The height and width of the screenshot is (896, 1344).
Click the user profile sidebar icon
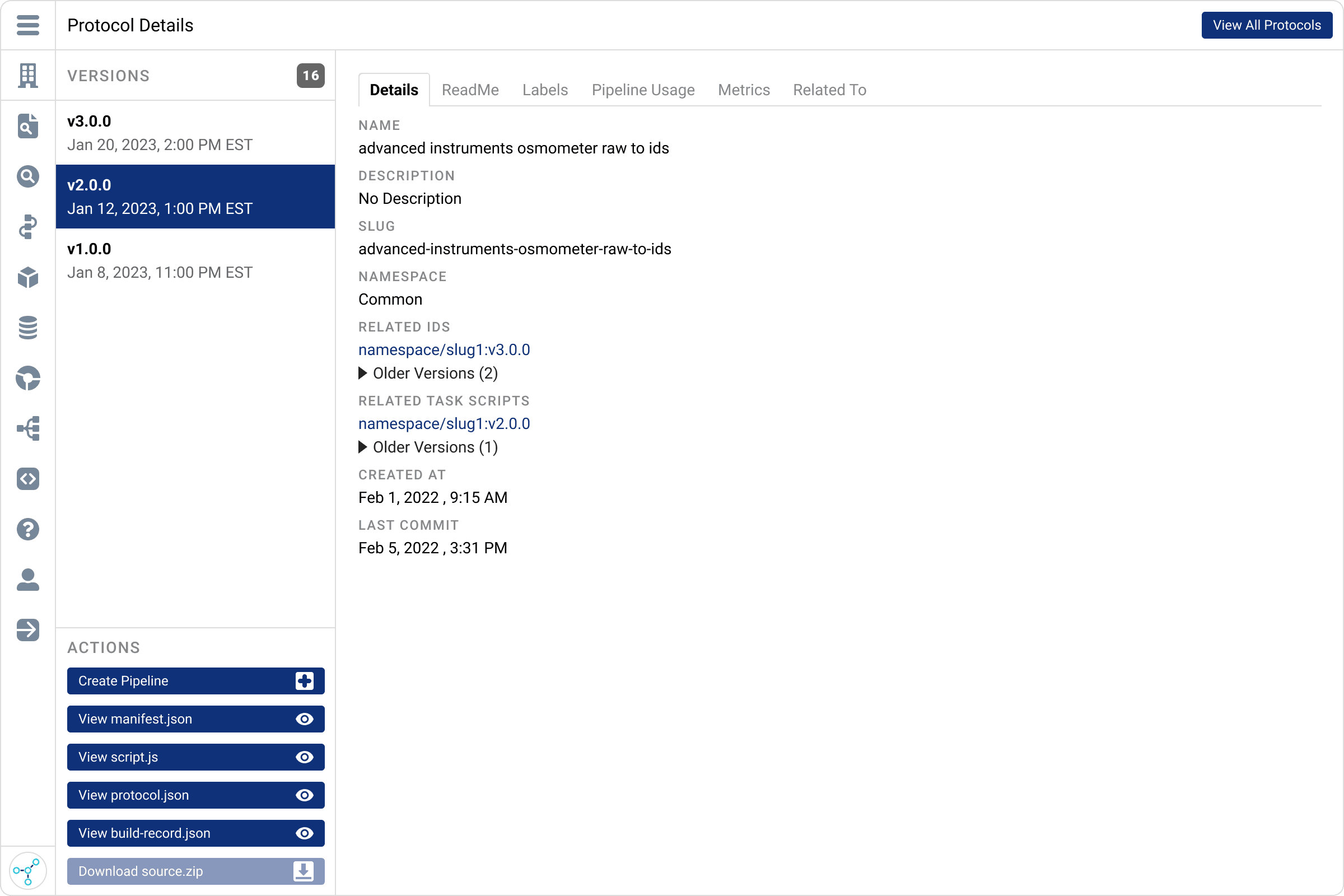coord(27,580)
